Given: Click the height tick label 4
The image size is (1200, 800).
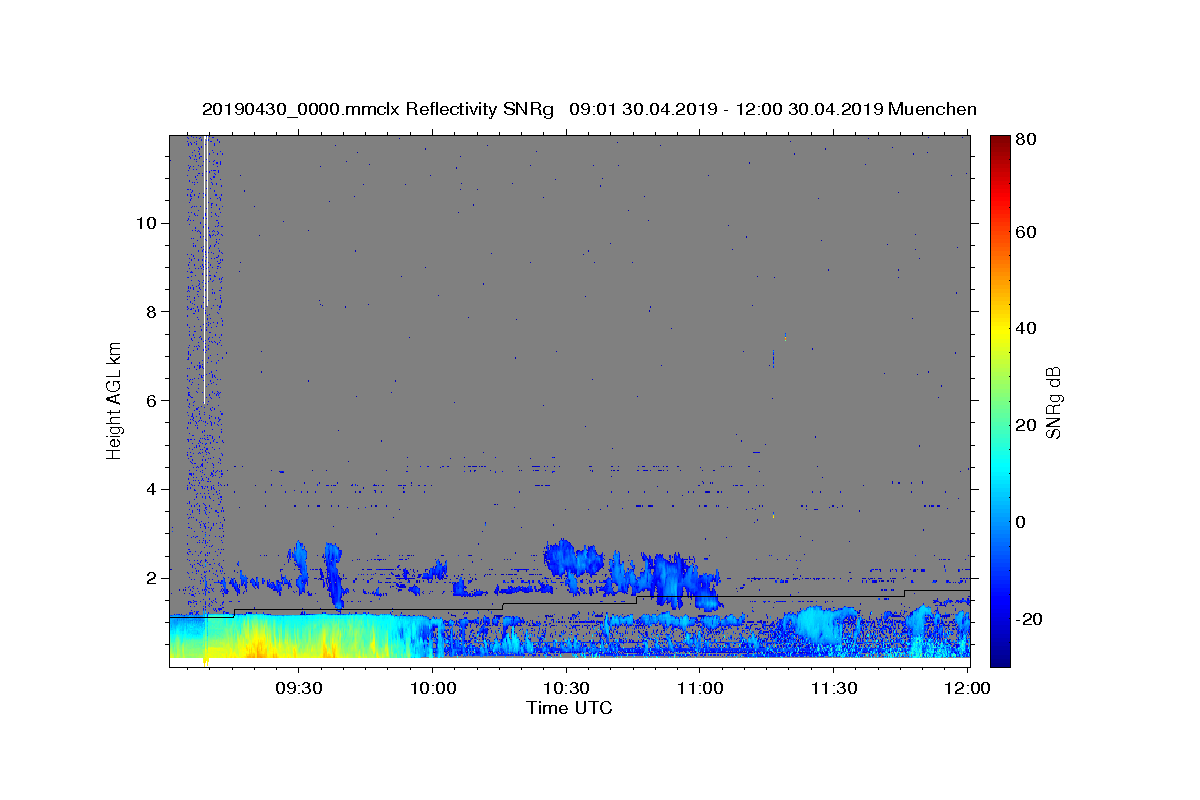Looking at the screenshot, I should pos(153,489).
